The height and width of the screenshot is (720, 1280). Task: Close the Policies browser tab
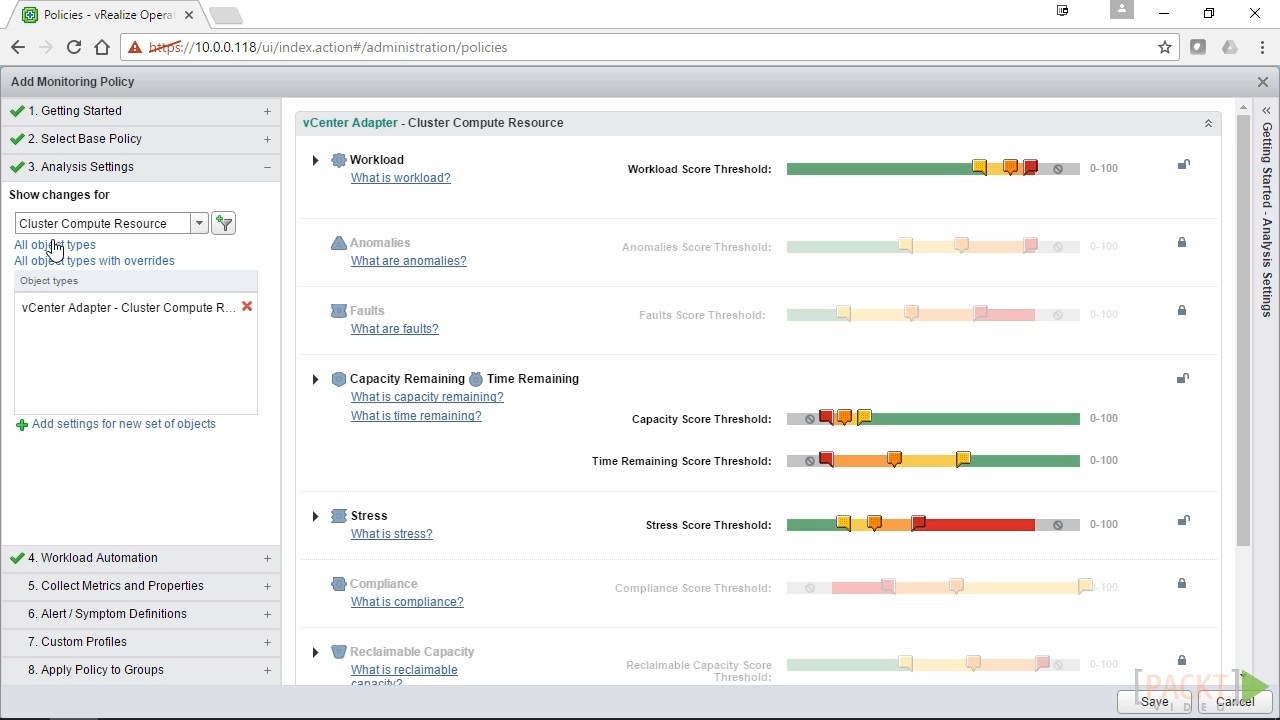coord(189,15)
